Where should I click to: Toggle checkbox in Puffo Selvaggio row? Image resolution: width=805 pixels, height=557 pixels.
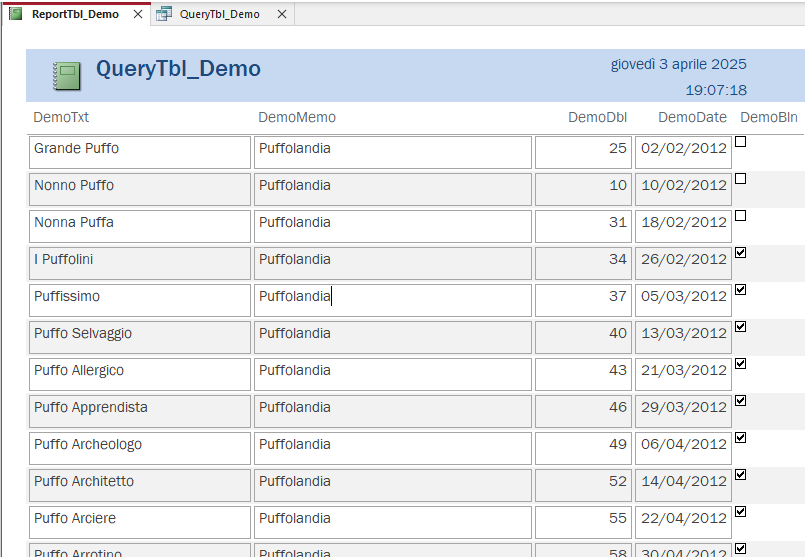click(741, 327)
